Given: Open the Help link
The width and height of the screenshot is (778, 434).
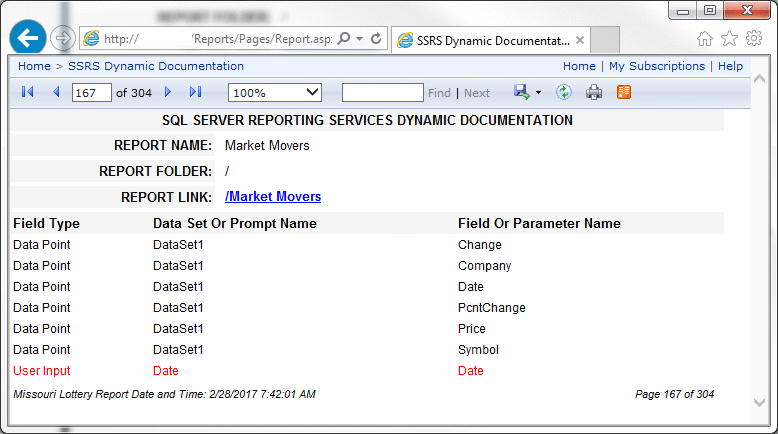Looking at the screenshot, I should [730, 66].
